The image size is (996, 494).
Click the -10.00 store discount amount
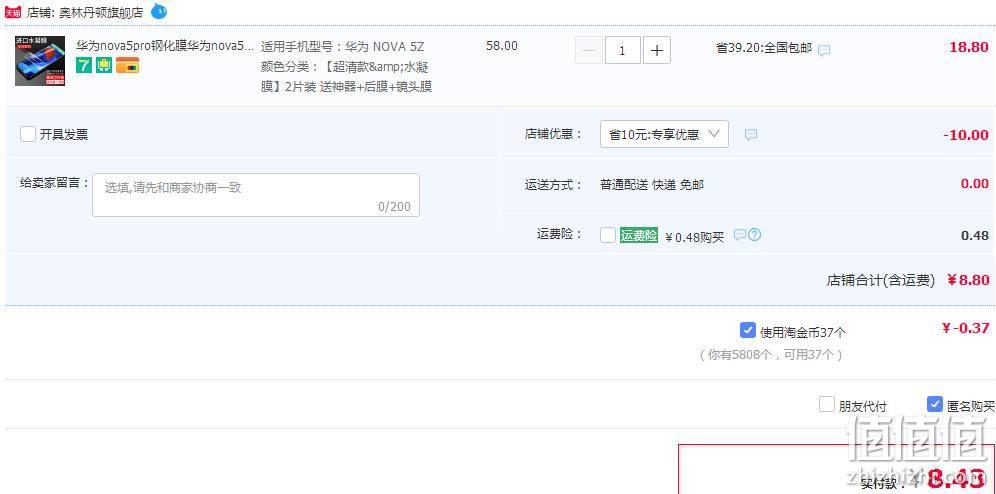966,135
